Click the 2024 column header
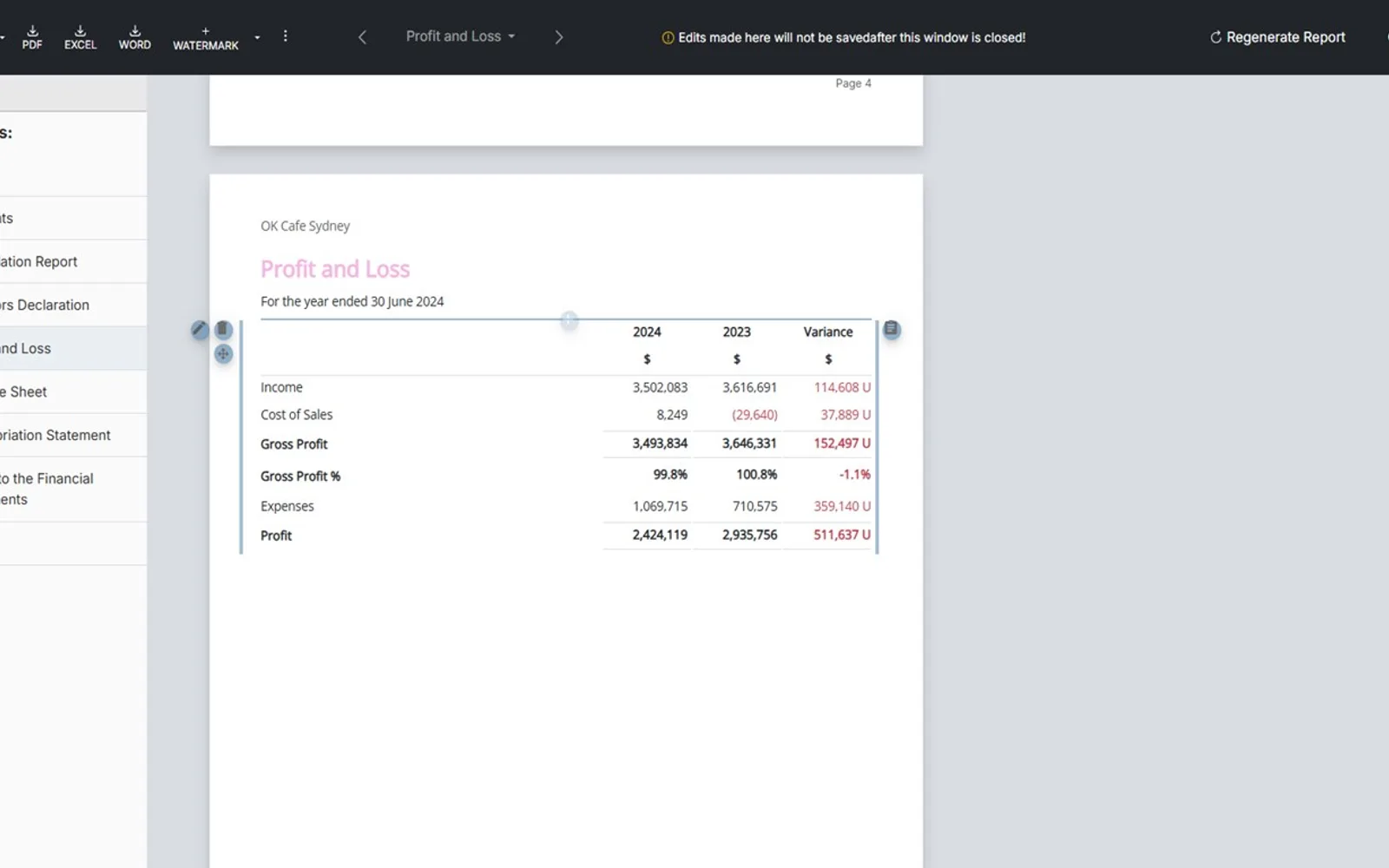The height and width of the screenshot is (868, 1389). (647, 332)
